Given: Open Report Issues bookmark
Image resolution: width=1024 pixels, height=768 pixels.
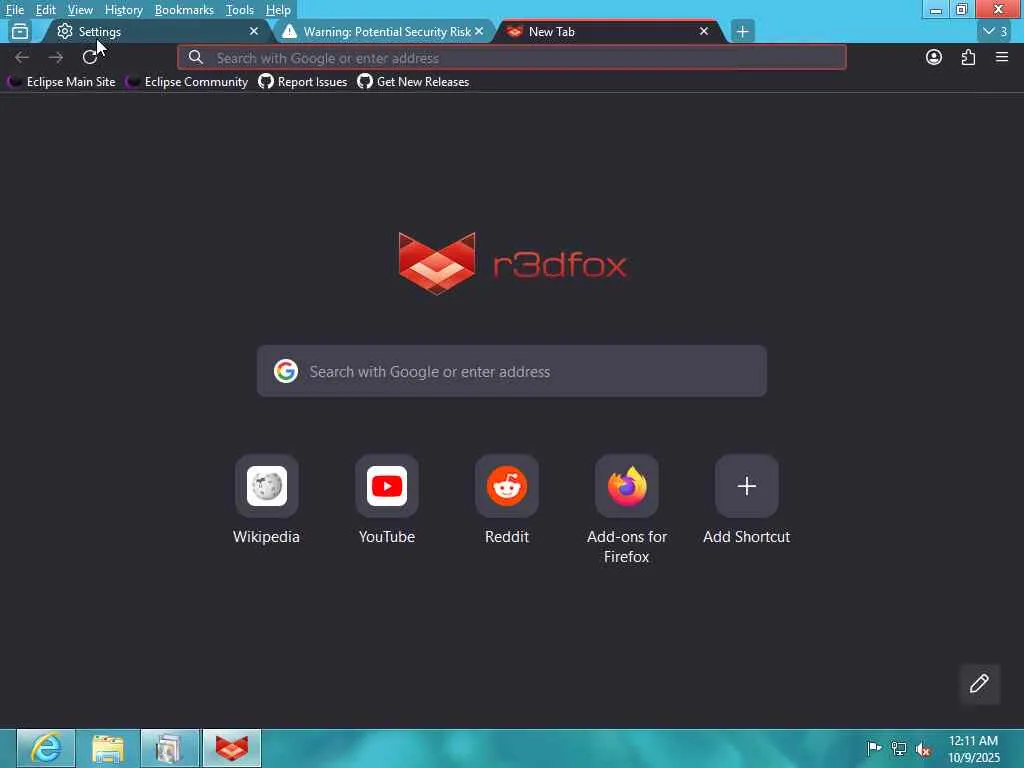Looking at the screenshot, I should click(x=302, y=82).
